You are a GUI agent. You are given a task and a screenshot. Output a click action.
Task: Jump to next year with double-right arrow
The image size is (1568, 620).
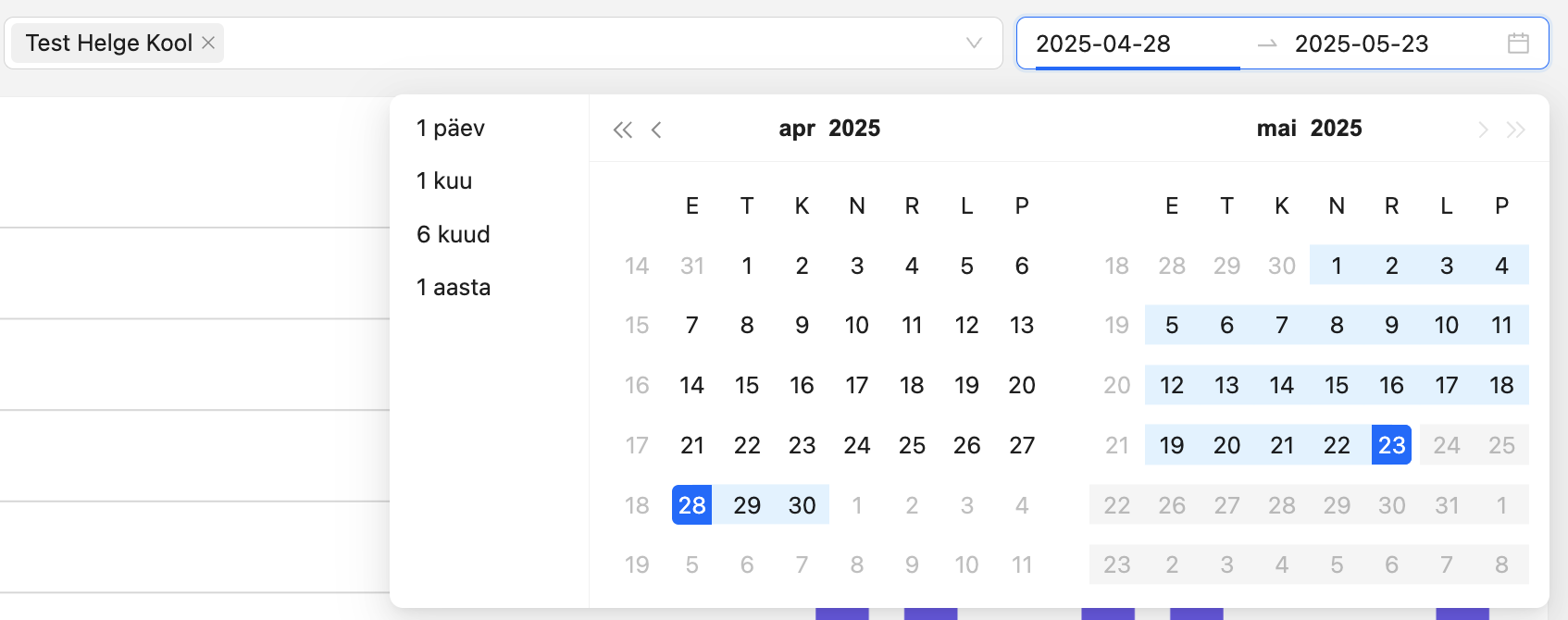pyautogui.click(x=1515, y=130)
